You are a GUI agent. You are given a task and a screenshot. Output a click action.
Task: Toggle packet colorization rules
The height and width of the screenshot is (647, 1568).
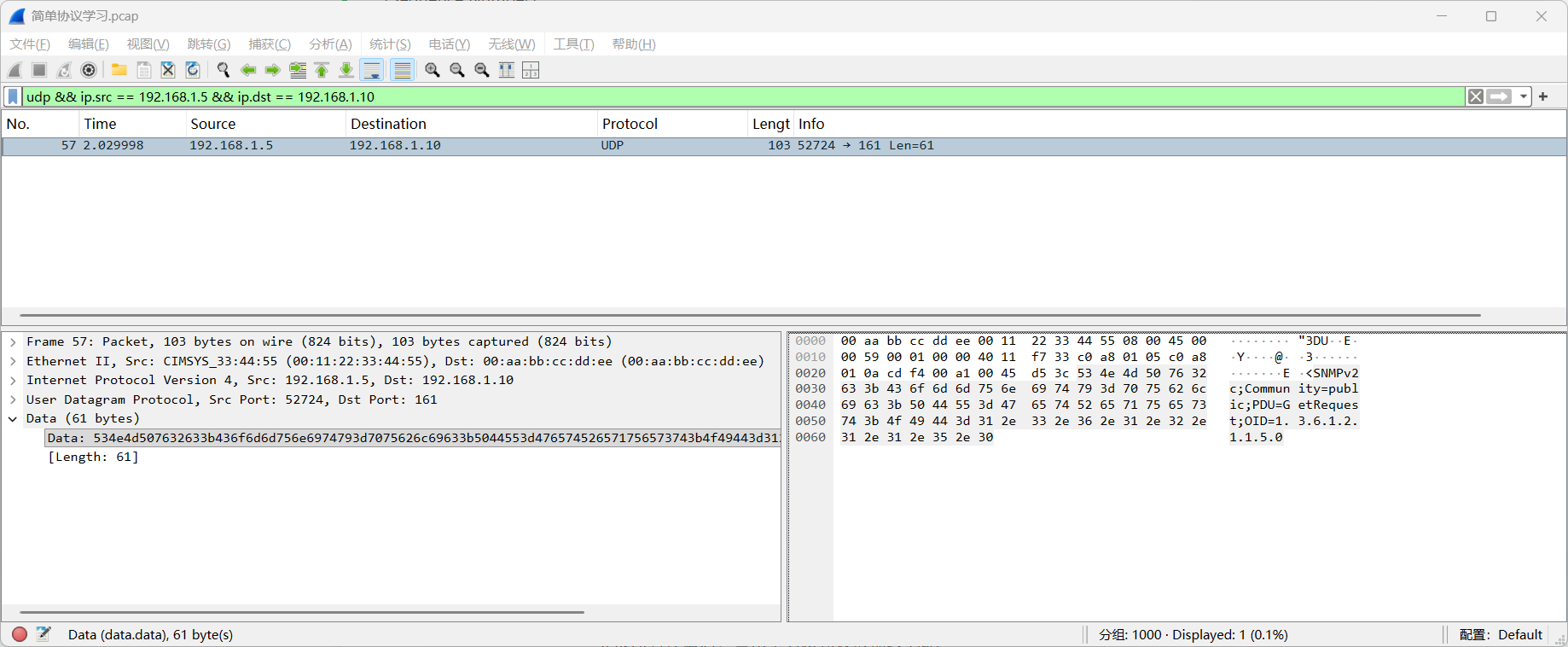coord(403,70)
